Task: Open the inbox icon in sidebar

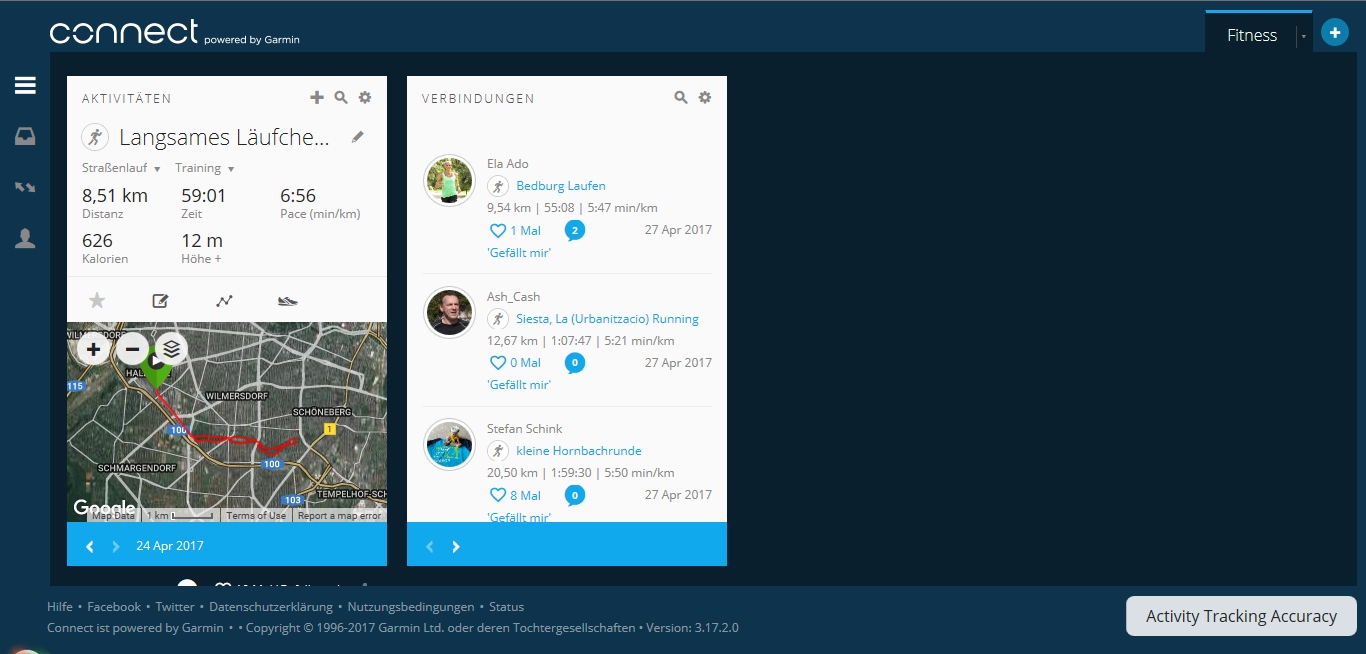Action: tap(25, 137)
